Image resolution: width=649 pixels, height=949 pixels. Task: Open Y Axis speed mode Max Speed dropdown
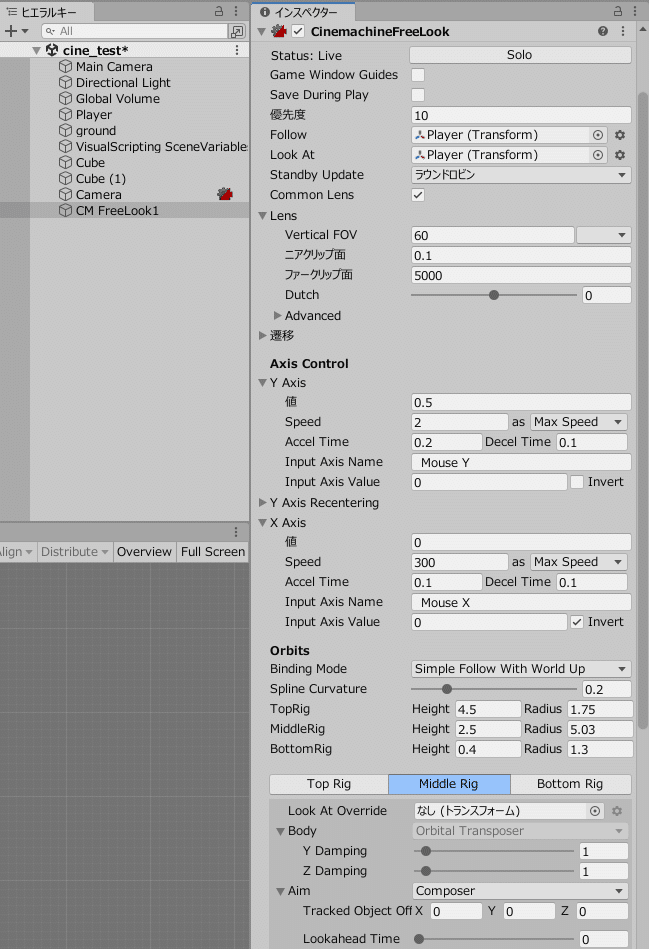(579, 422)
